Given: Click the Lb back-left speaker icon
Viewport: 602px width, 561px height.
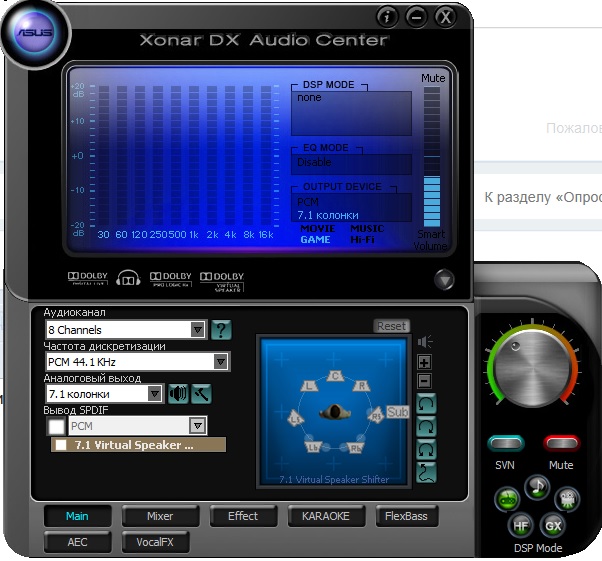Looking at the screenshot, I should pos(313,447).
